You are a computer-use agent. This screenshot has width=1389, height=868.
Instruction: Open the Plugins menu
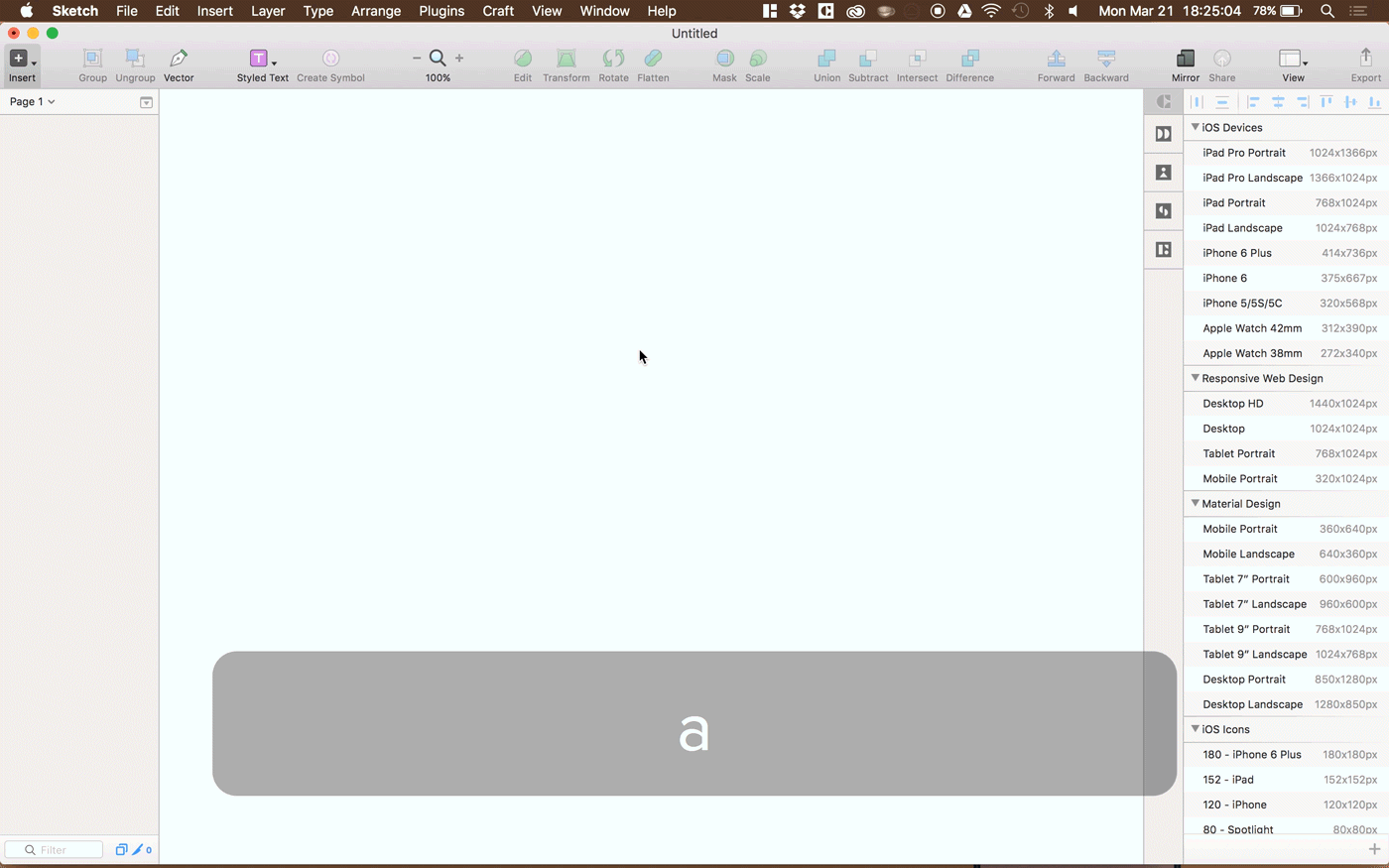441,11
